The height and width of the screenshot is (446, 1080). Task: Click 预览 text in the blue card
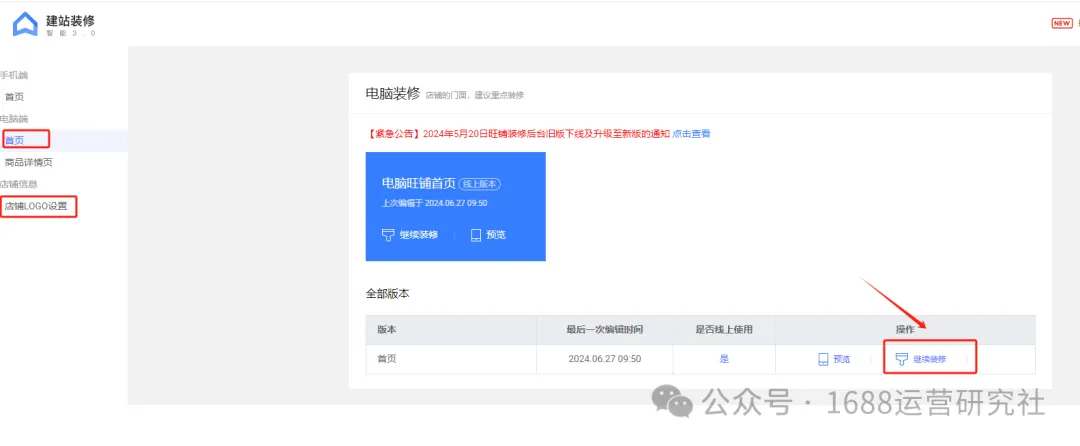pos(496,235)
